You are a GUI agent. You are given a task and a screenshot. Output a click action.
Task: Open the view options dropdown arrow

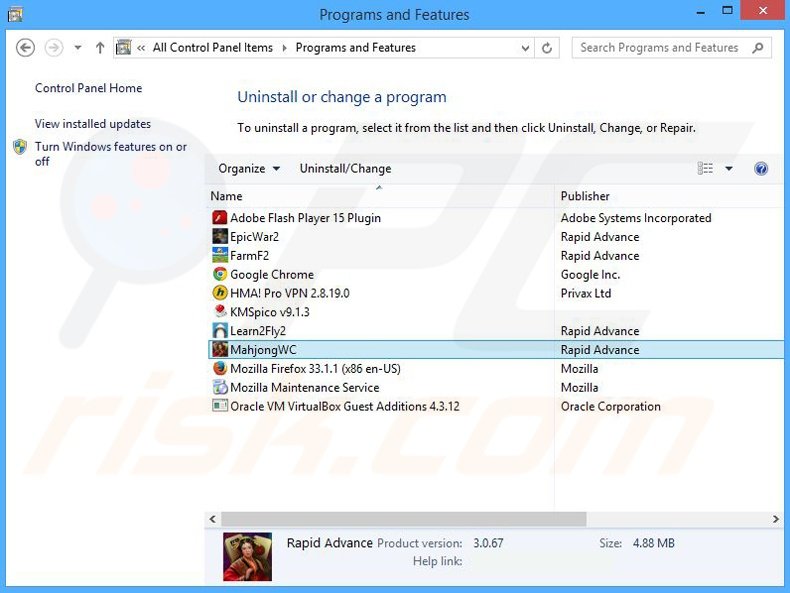point(729,168)
